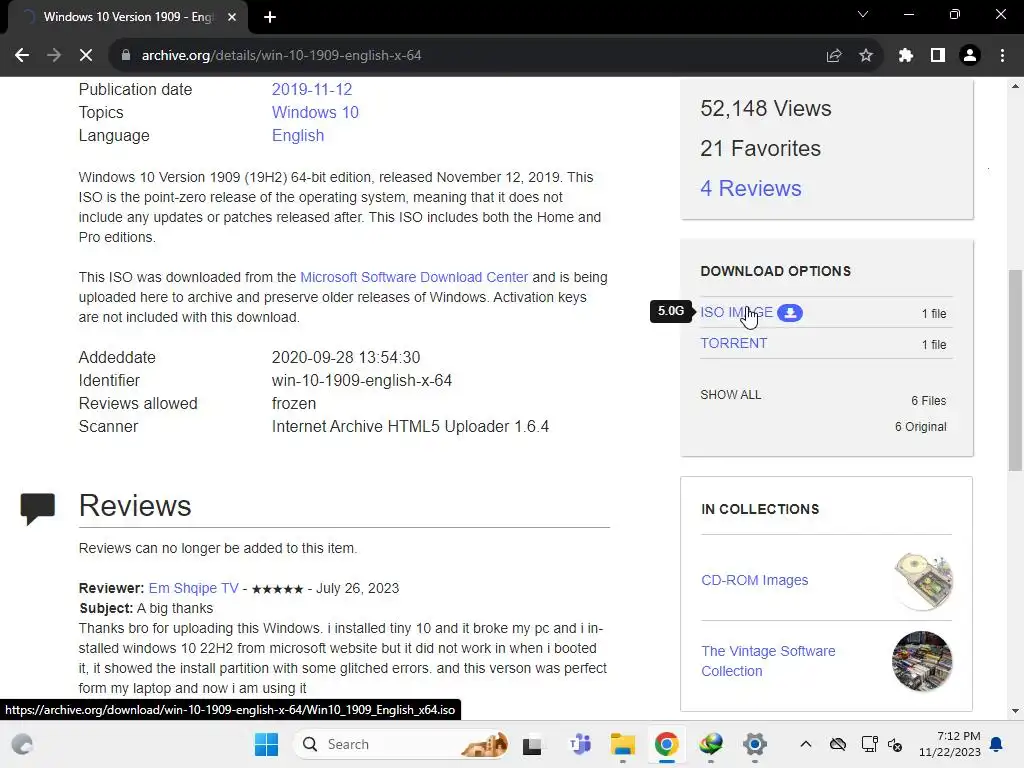Open the English language link
1024x768 pixels.
[x=298, y=135]
